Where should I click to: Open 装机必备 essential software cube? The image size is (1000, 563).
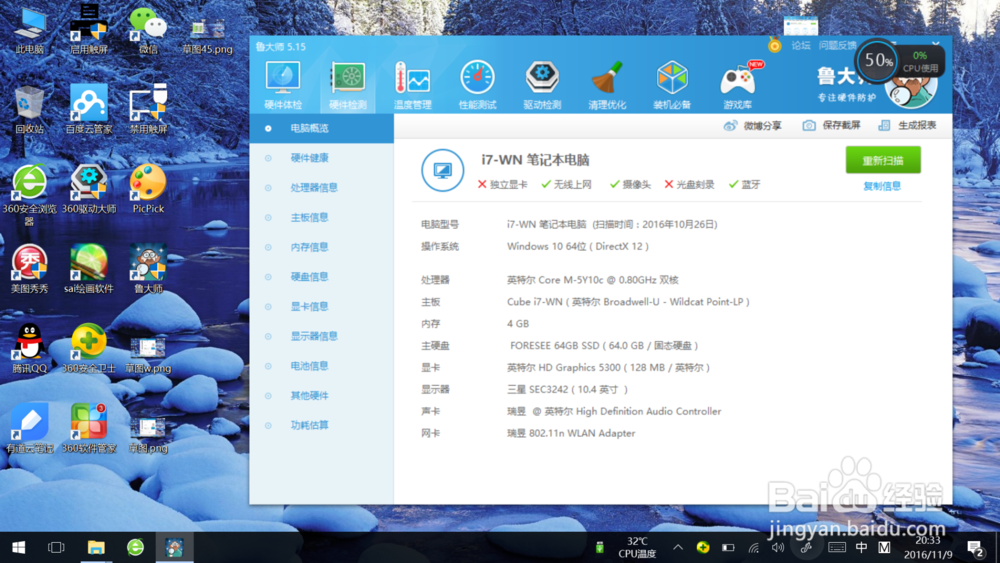click(x=672, y=85)
